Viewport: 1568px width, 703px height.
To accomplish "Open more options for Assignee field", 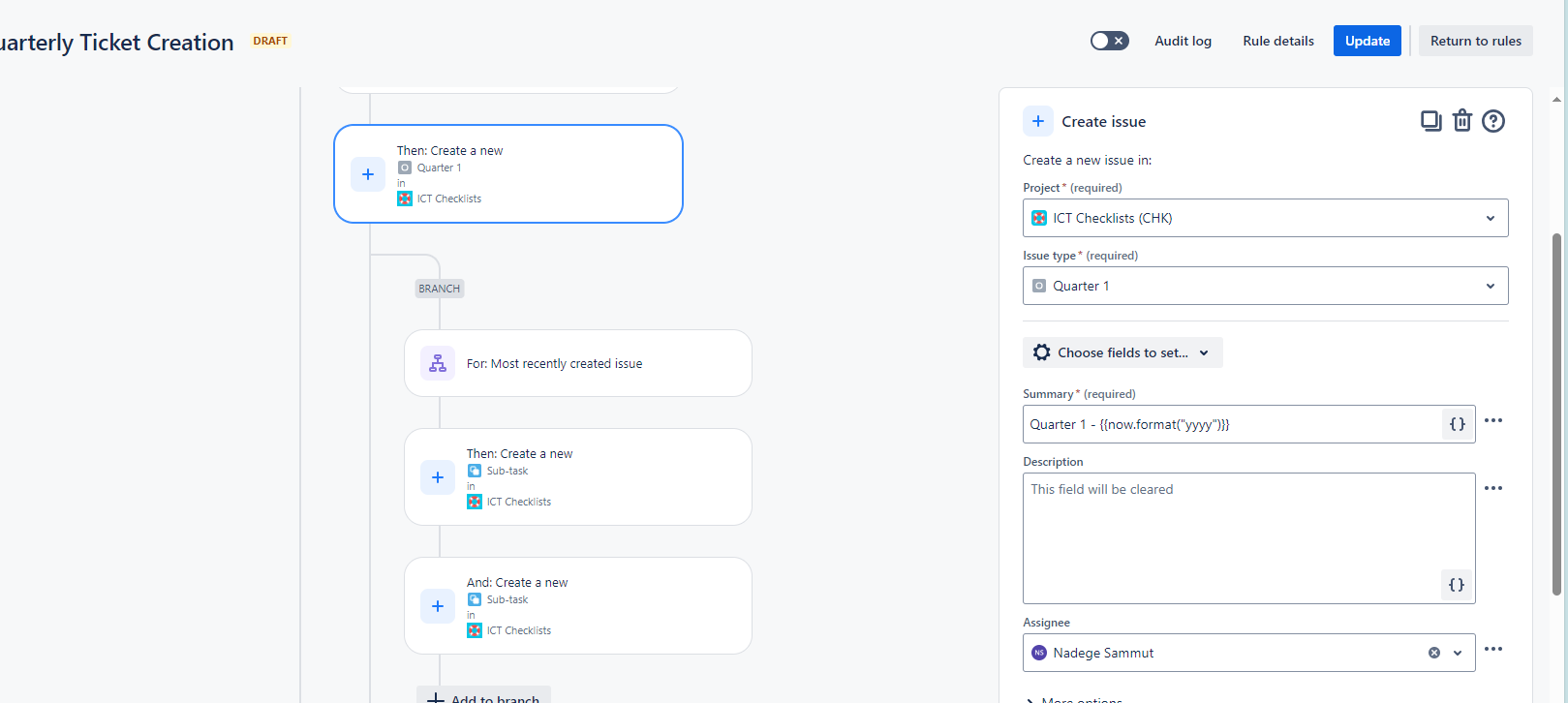I will click(x=1493, y=649).
